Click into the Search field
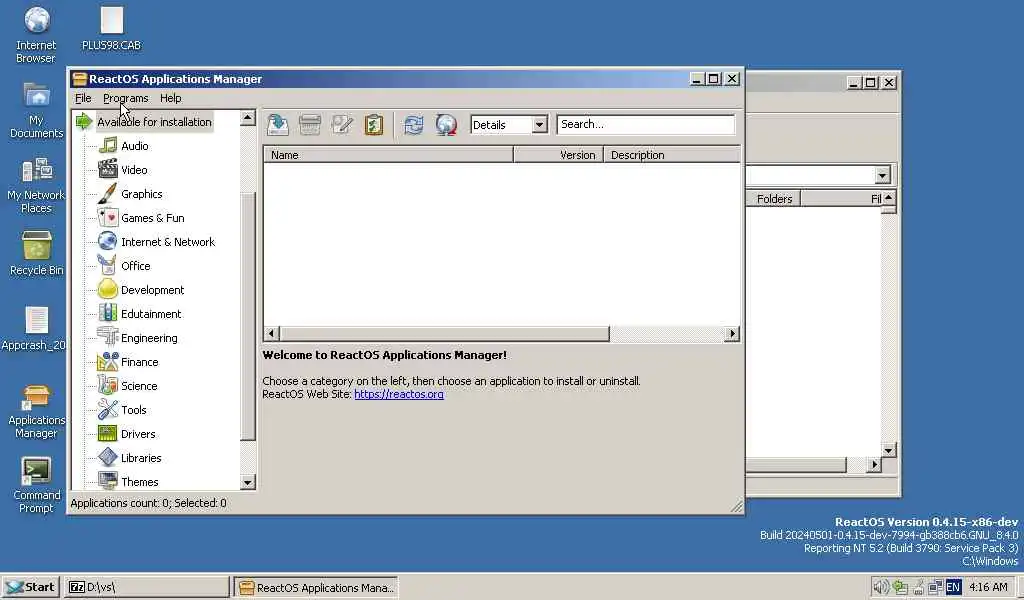The height and width of the screenshot is (600, 1024). coord(646,124)
